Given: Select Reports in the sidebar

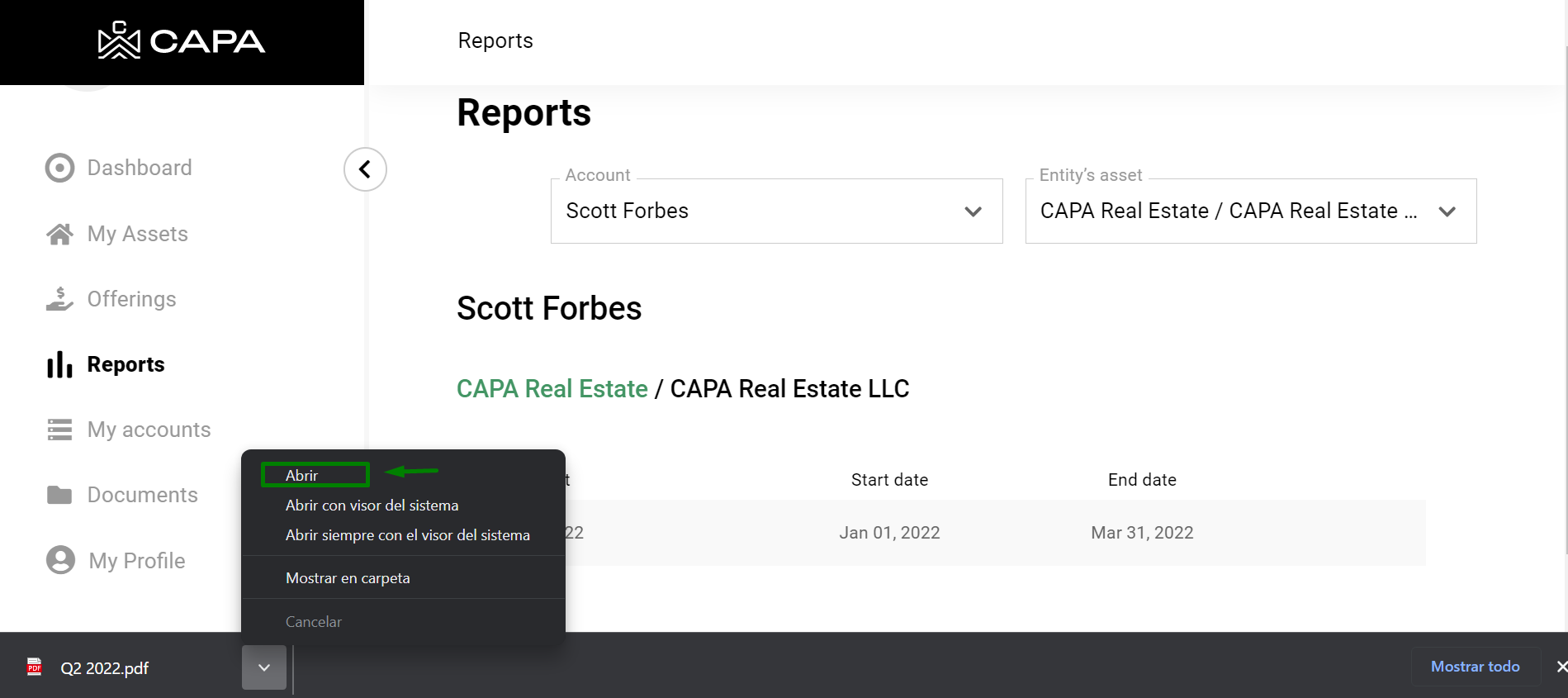Looking at the screenshot, I should click(126, 364).
